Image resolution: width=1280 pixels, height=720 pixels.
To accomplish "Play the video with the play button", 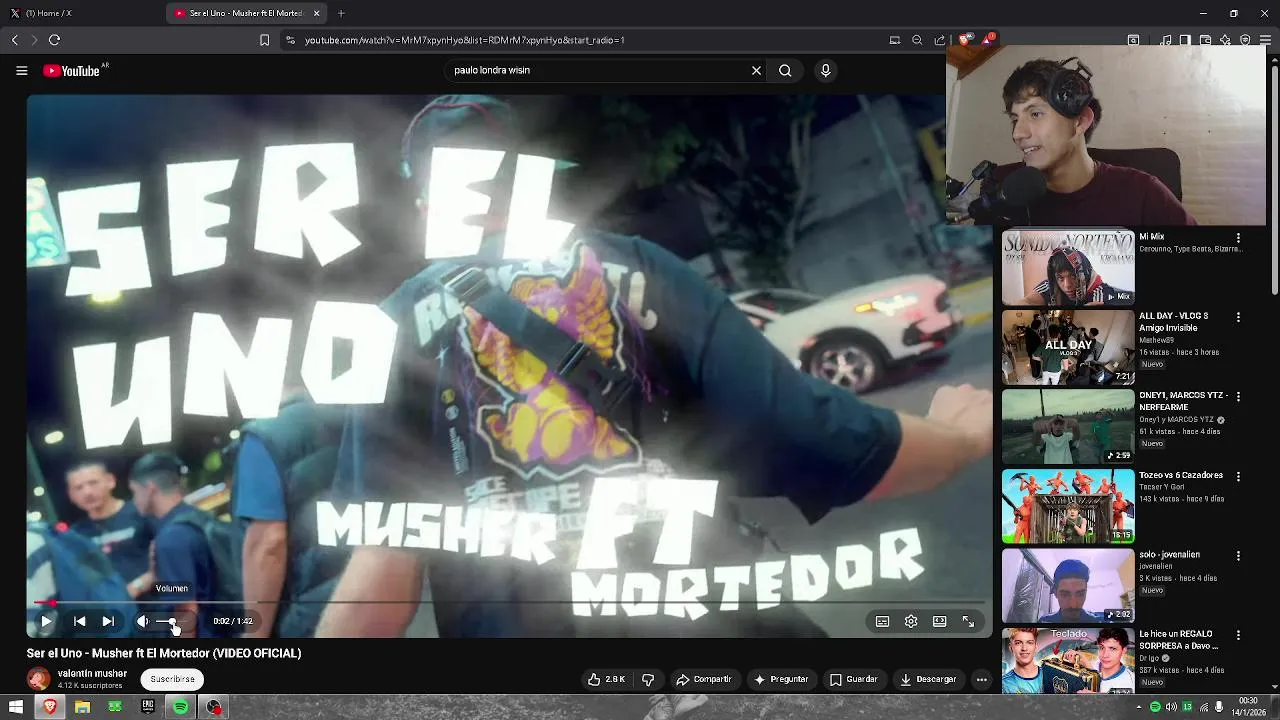I will (46, 621).
